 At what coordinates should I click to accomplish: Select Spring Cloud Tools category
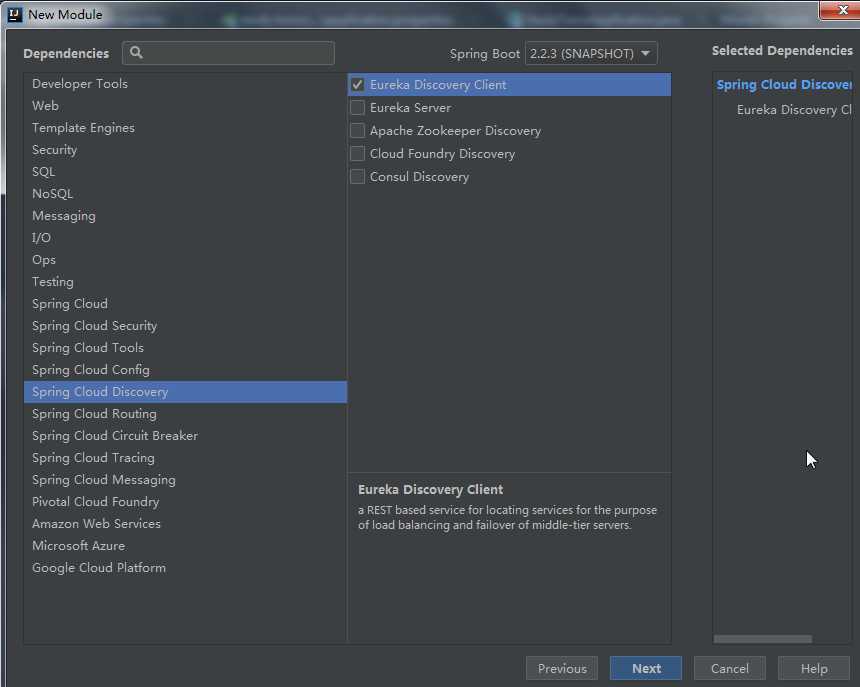185,348
